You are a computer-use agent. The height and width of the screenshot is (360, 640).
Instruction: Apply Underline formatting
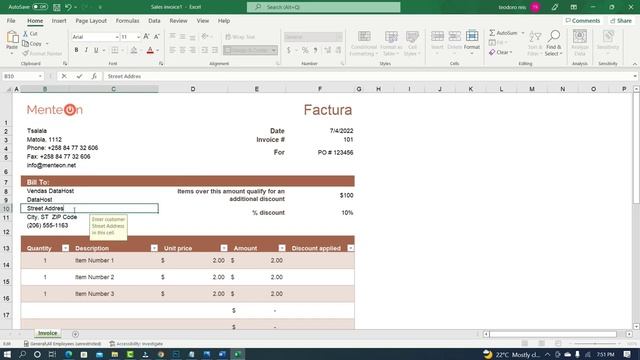click(96, 50)
